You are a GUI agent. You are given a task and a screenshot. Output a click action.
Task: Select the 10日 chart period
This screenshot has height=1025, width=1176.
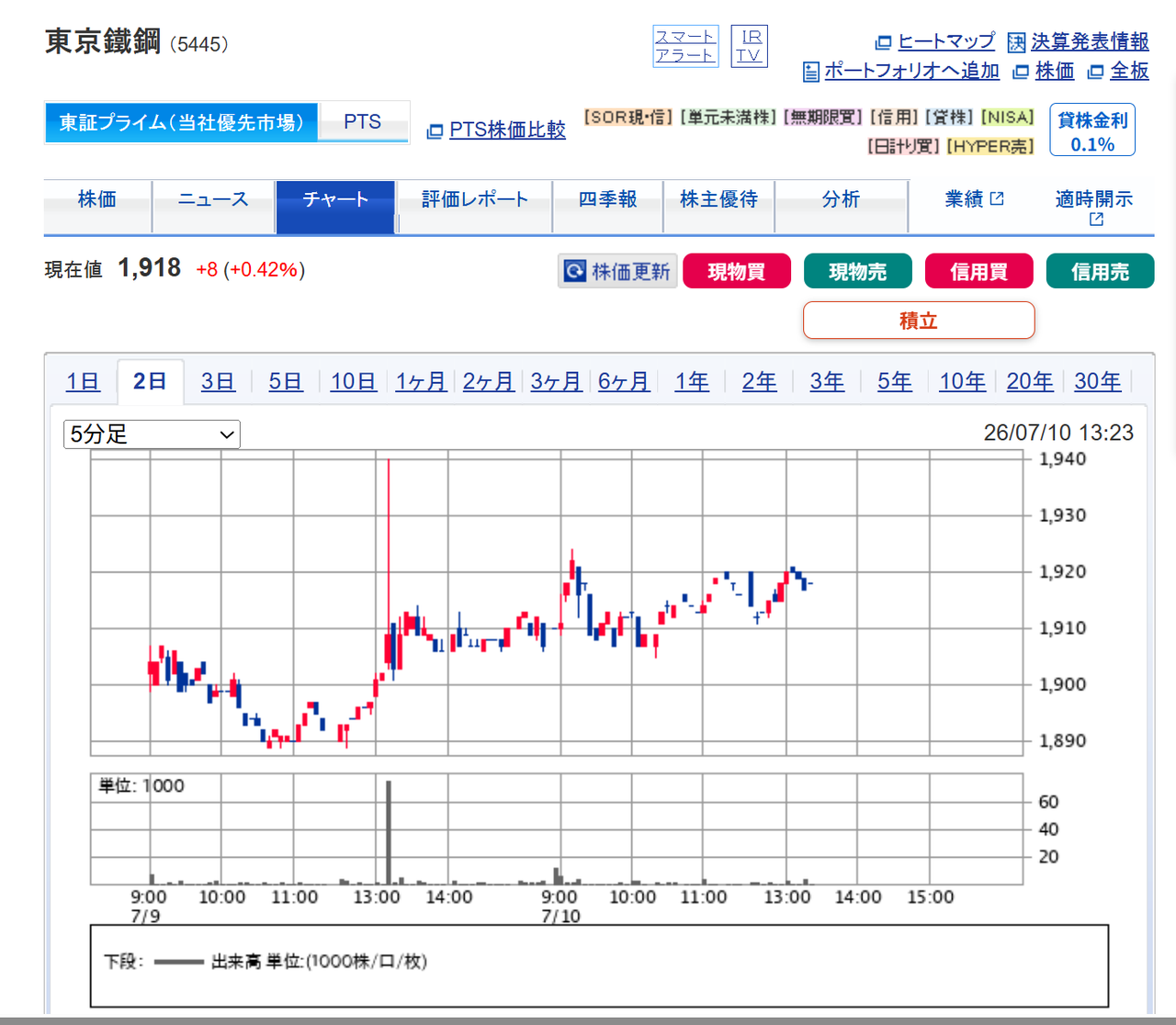[x=354, y=381]
